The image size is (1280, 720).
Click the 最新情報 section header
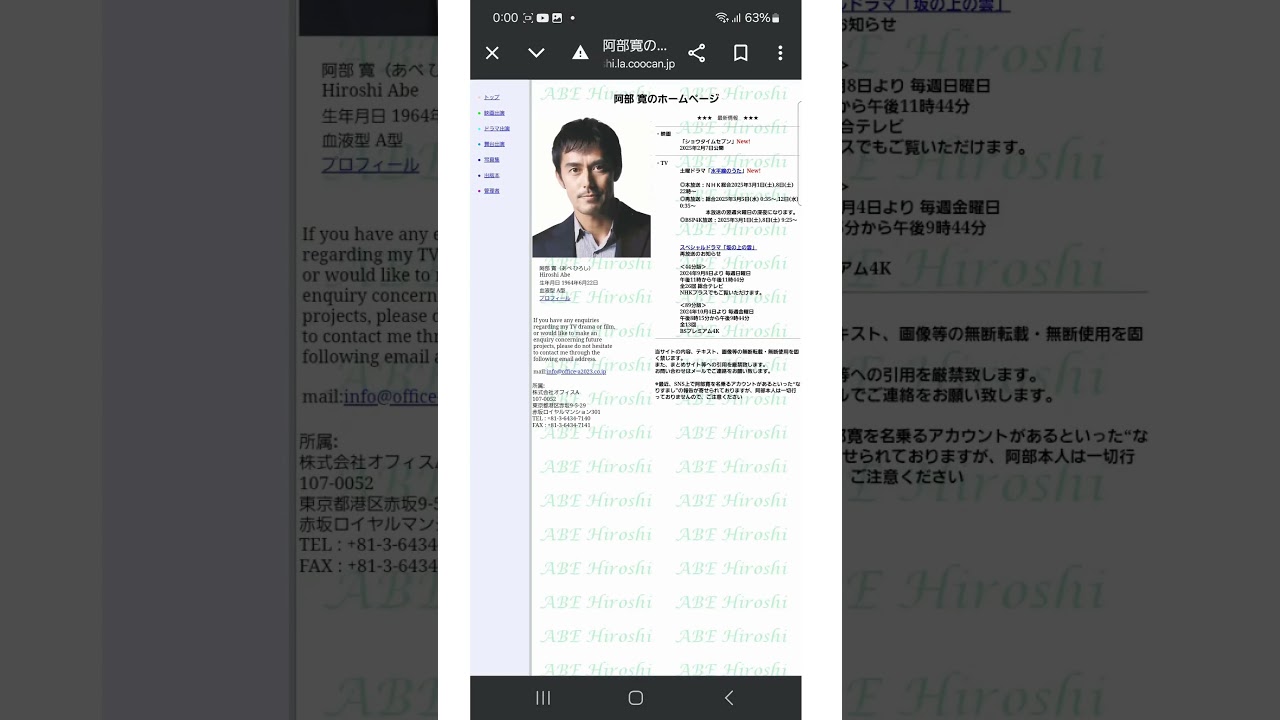727,118
